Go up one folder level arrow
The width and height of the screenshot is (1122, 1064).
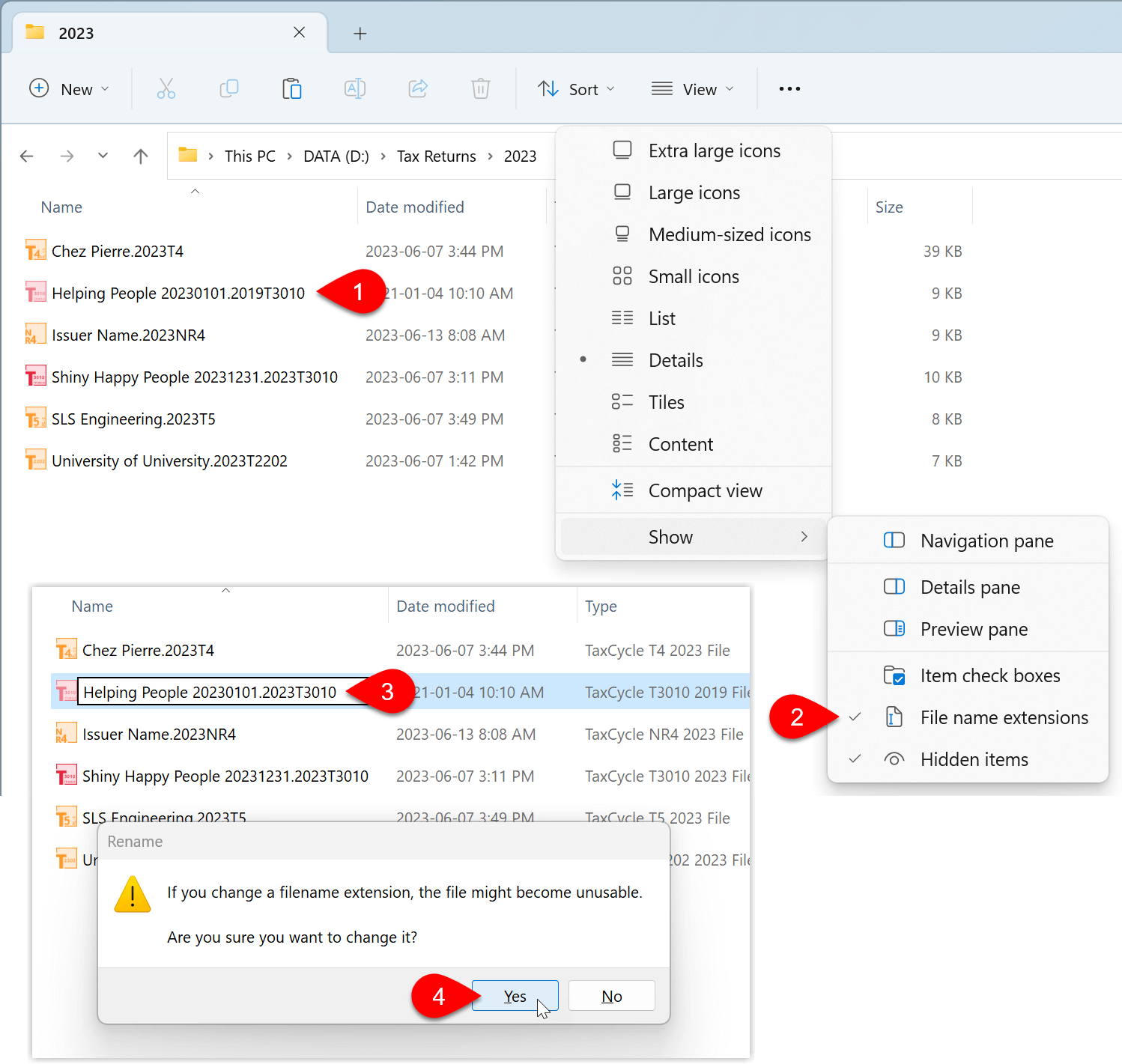pos(141,156)
